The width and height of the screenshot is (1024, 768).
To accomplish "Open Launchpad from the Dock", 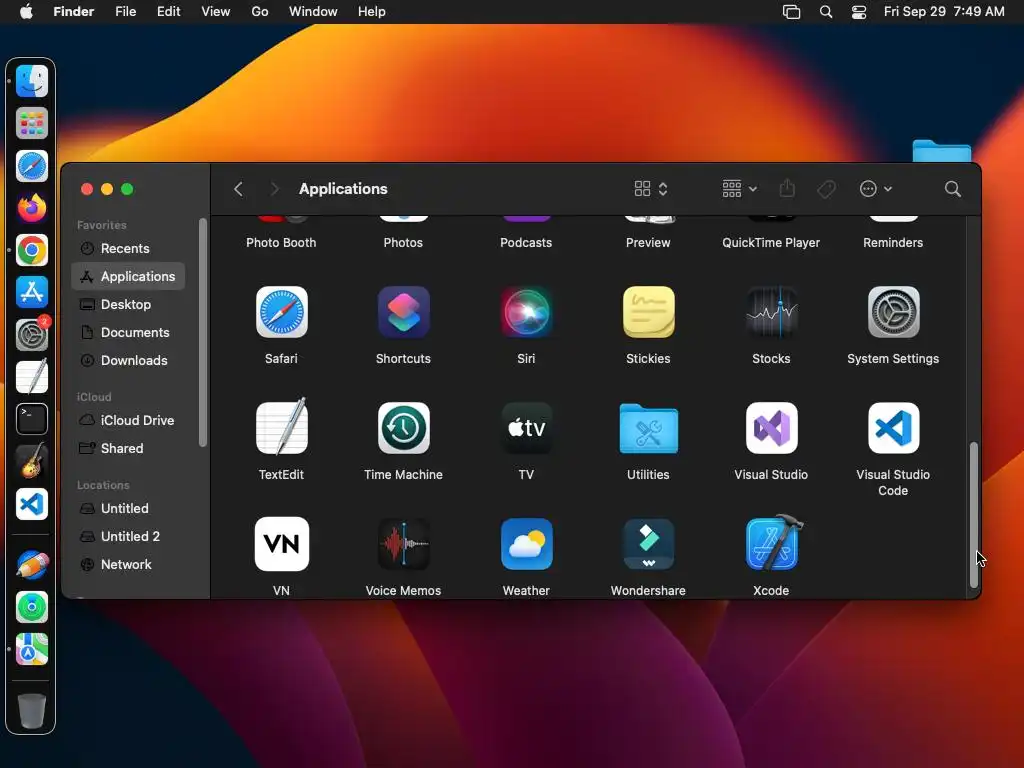I will pos(31,123).
